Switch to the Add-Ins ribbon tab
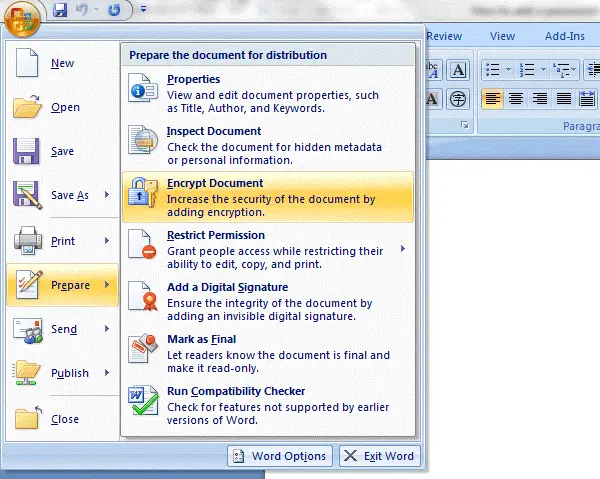 565,36
